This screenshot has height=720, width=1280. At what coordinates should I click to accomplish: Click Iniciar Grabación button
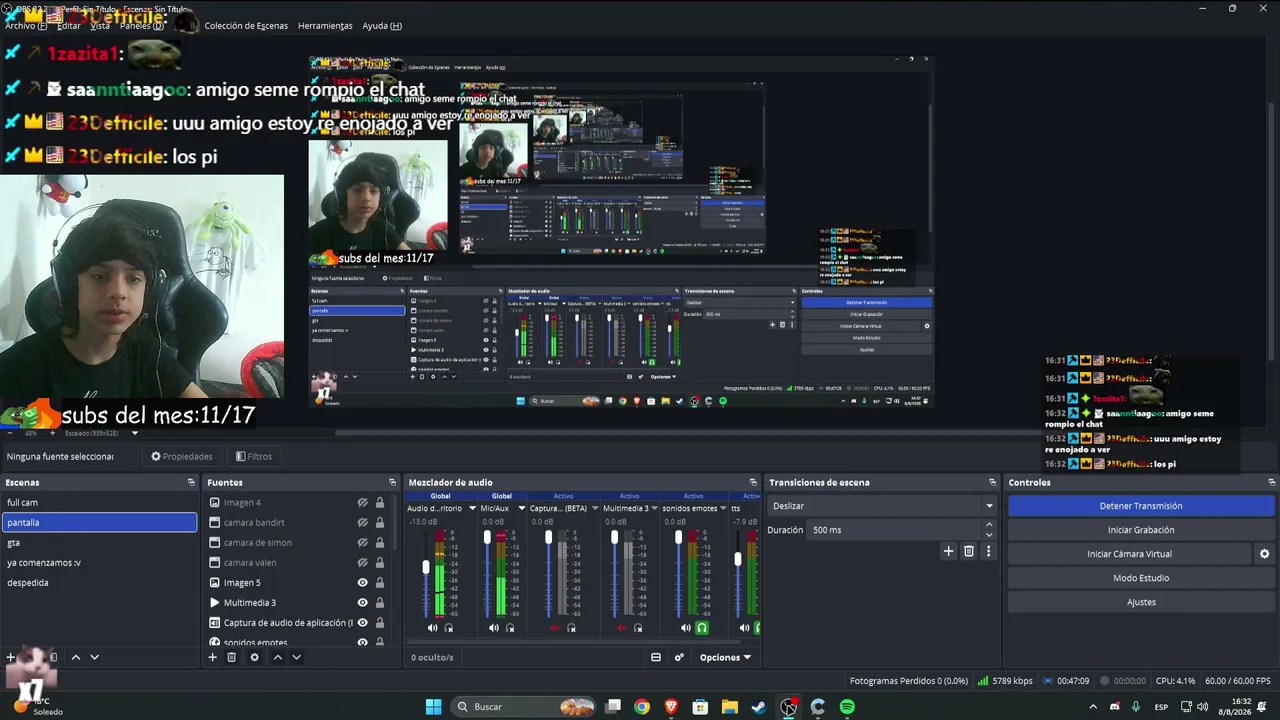[x=1141, y=530]
